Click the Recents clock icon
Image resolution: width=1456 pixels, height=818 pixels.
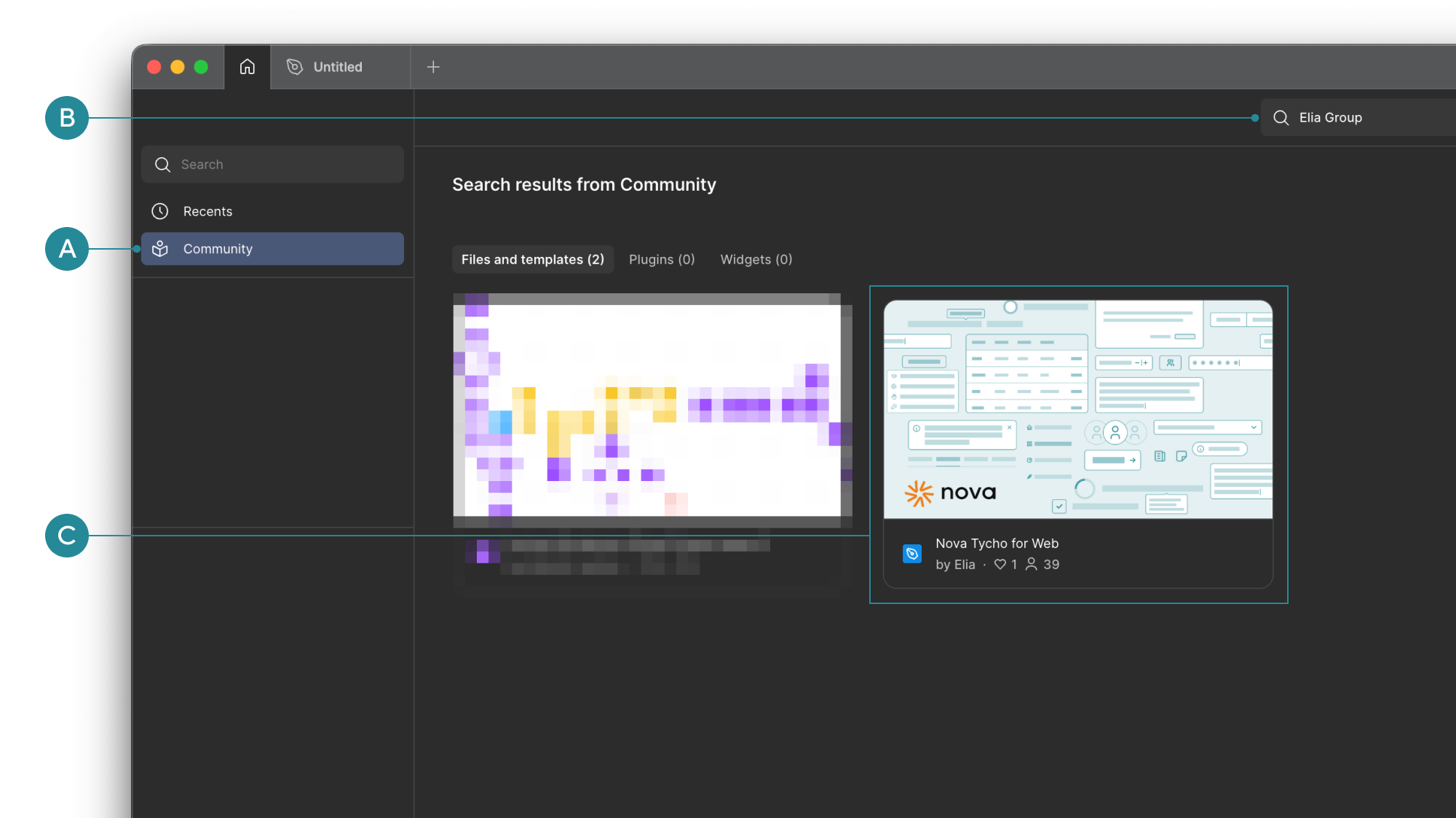click(160, 211)
